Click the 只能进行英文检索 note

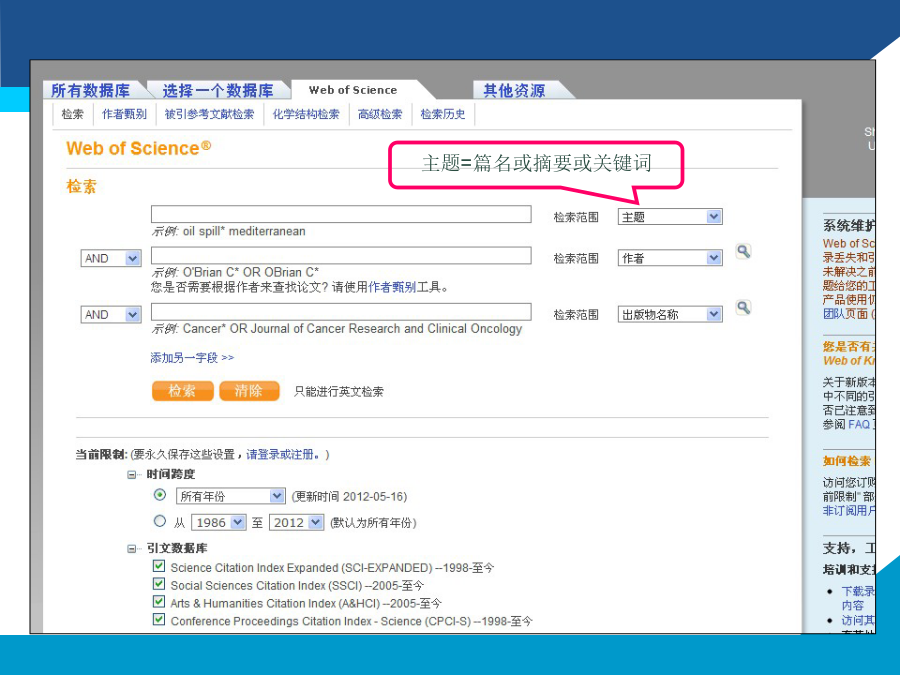pos(339,392)
